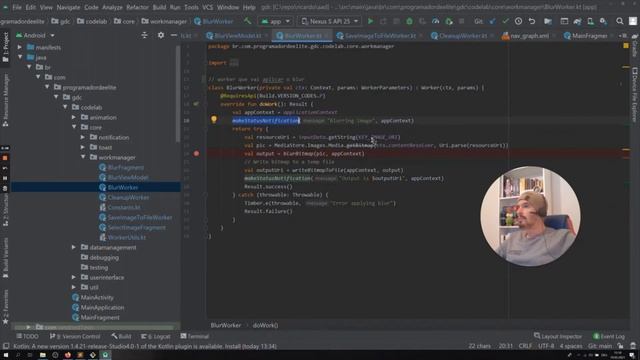Click the user account avatar icon
The width and height of the screenshot is (640, 360).
(633, 21)
